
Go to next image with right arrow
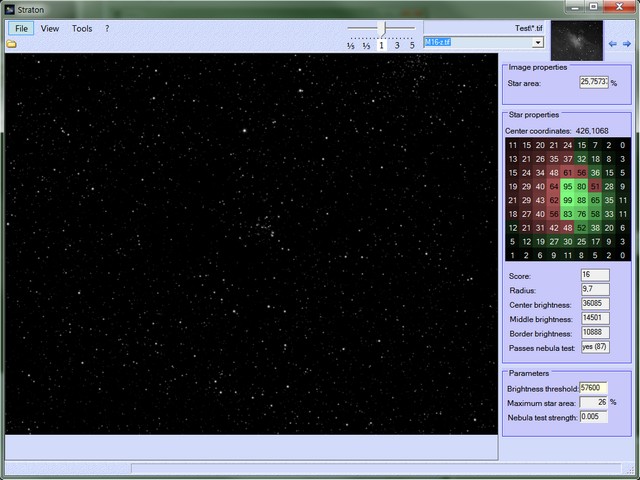pos(627,44)
